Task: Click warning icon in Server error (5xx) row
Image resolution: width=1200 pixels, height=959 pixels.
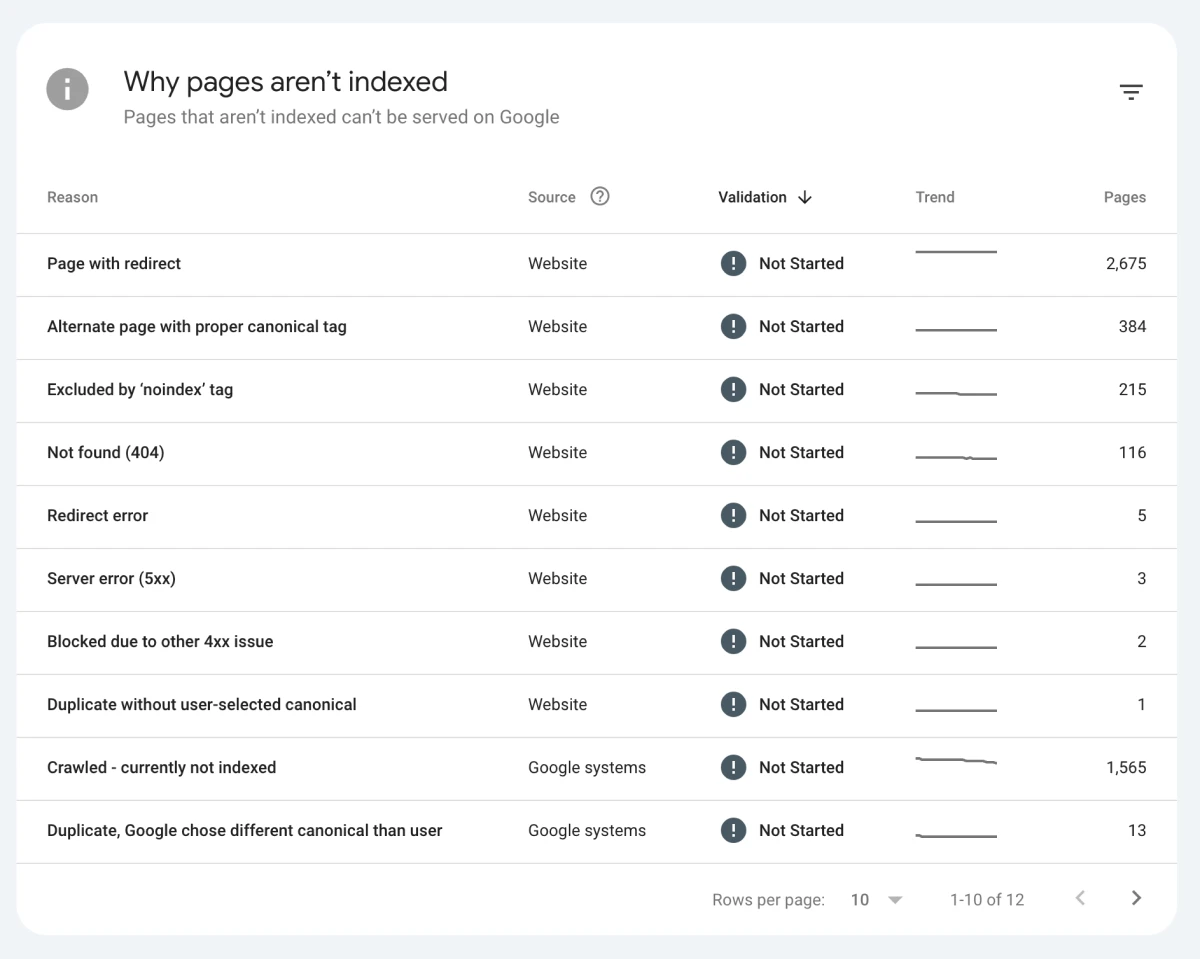Action: [733, 578]
